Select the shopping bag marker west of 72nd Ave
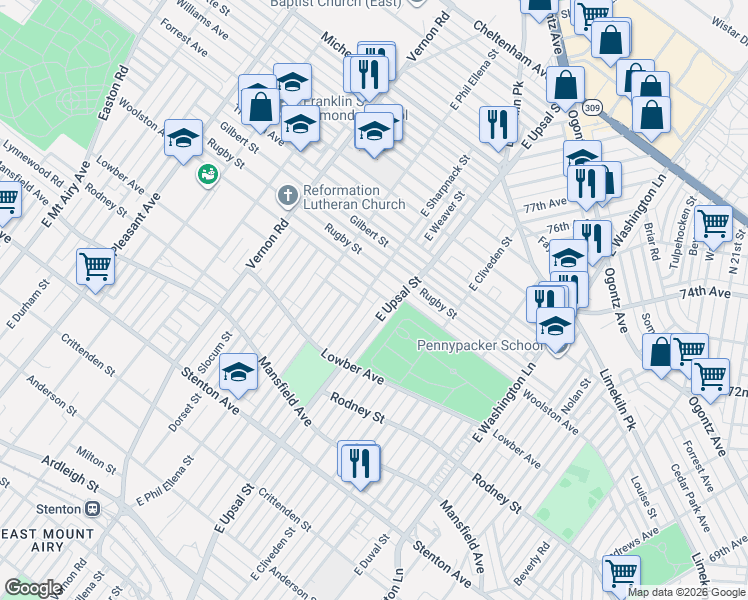The height and width of the screenshot is (600, 748). coord(661,353)
